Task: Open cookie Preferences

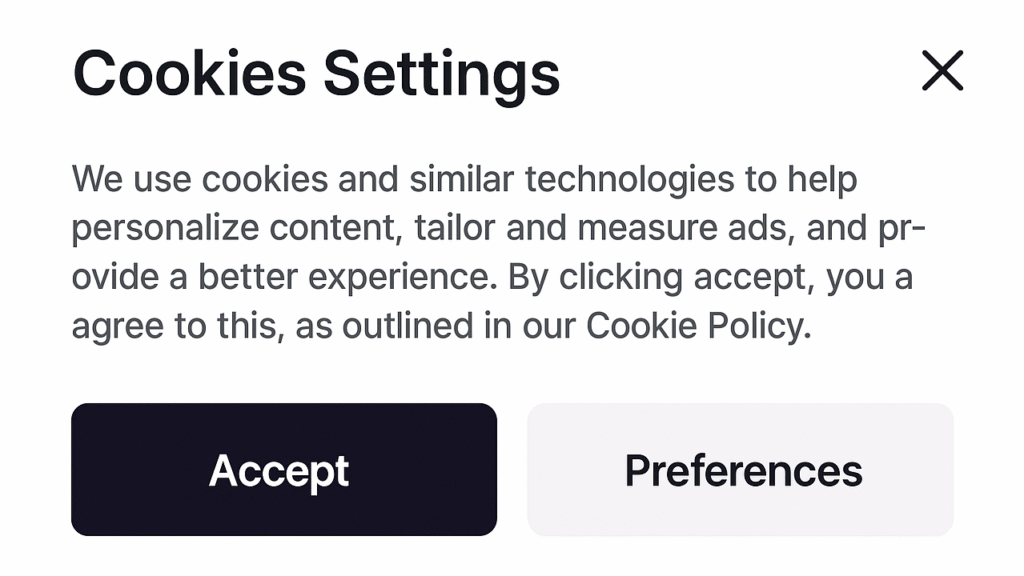Action: 740,470
